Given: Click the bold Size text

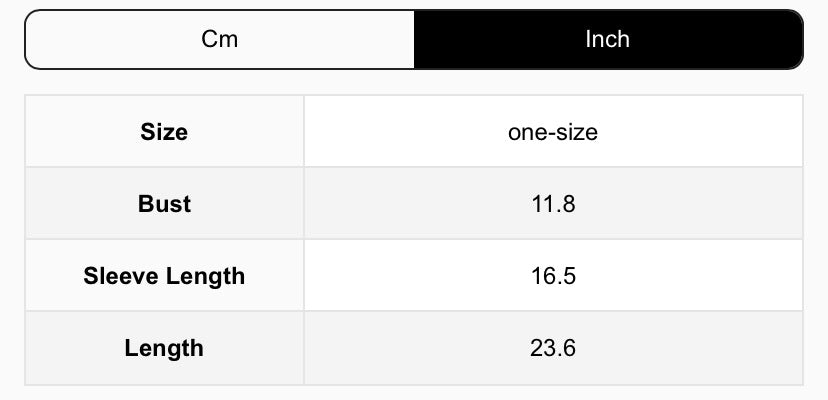Looking at the screenshot, I should [164, 132].
